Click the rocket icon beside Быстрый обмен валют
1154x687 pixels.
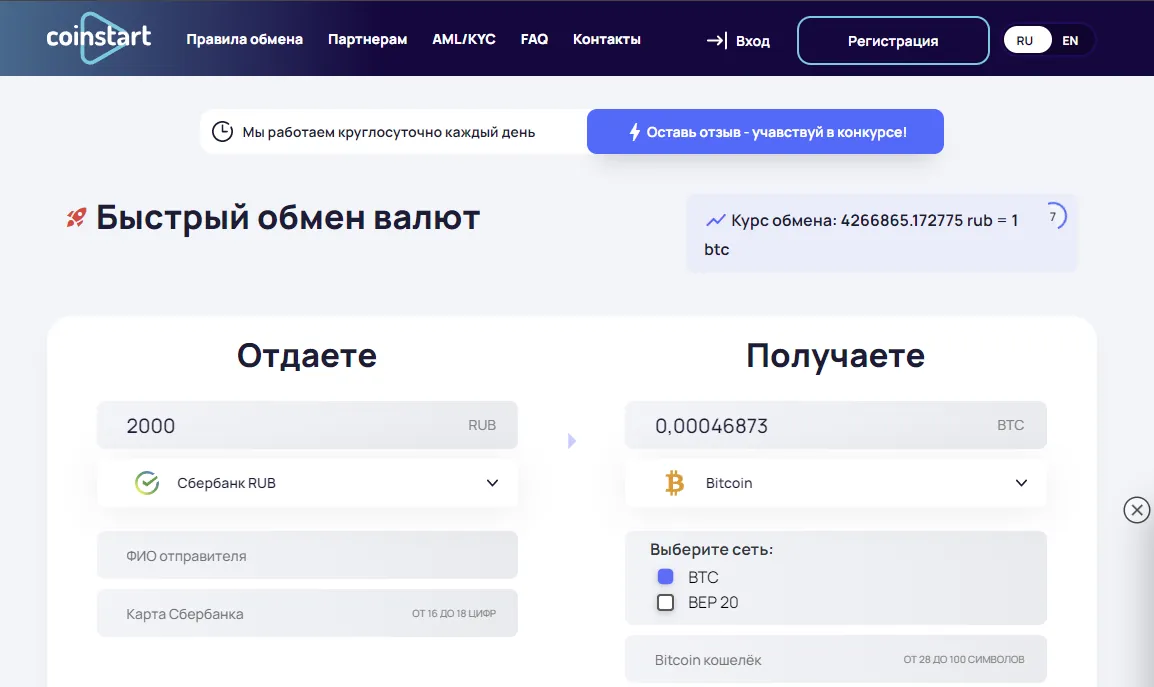click(x=76, y=217)
